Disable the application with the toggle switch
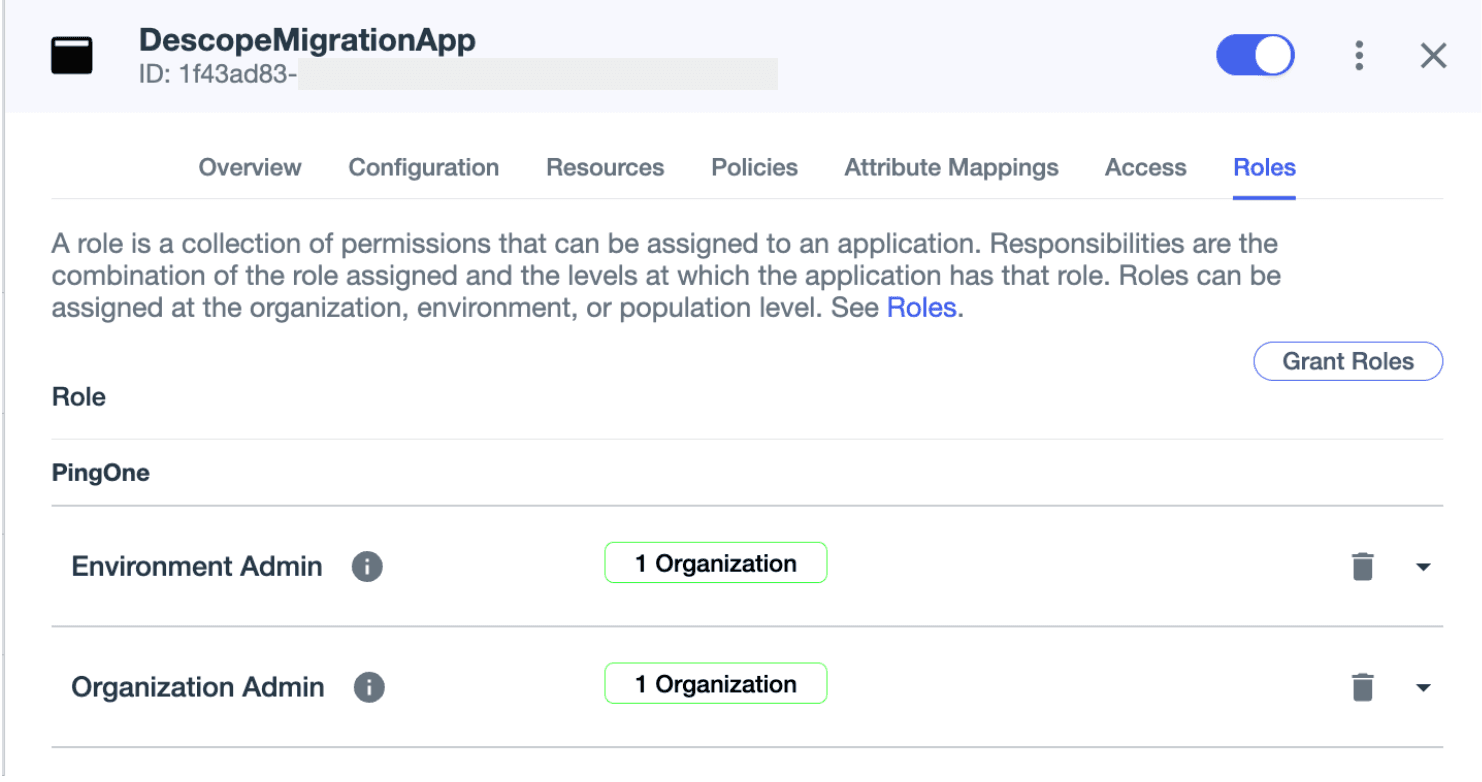The image size is (1482, 782). pos(1254,55)
